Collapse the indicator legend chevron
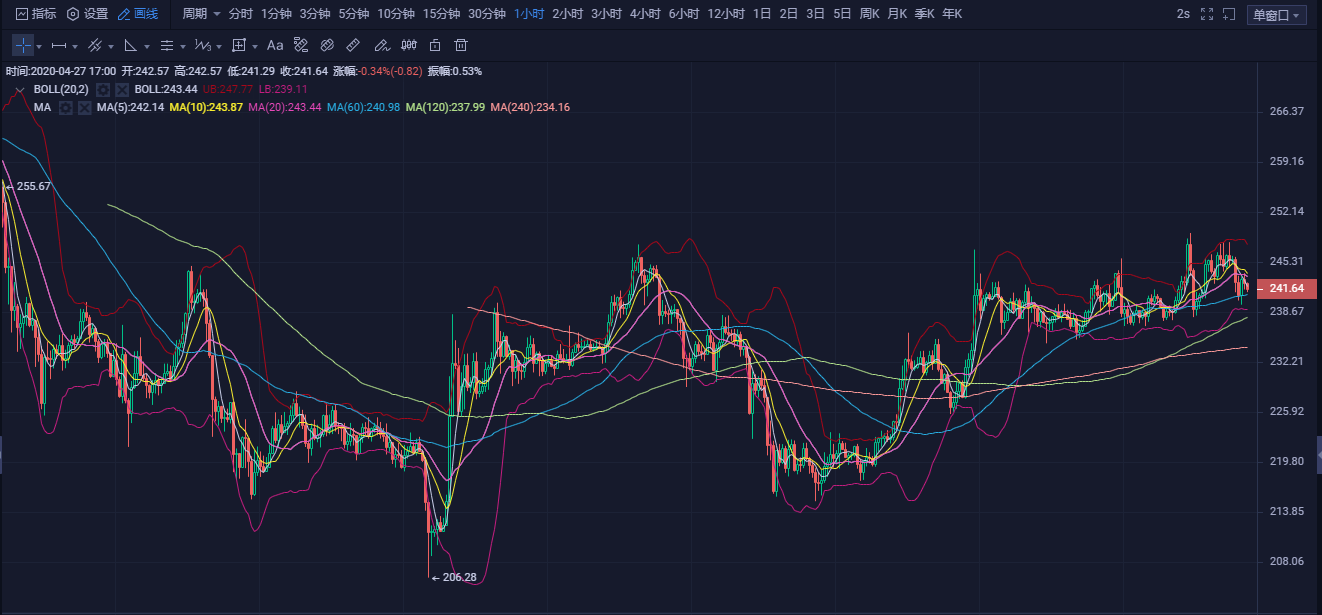 pos(19,89)
